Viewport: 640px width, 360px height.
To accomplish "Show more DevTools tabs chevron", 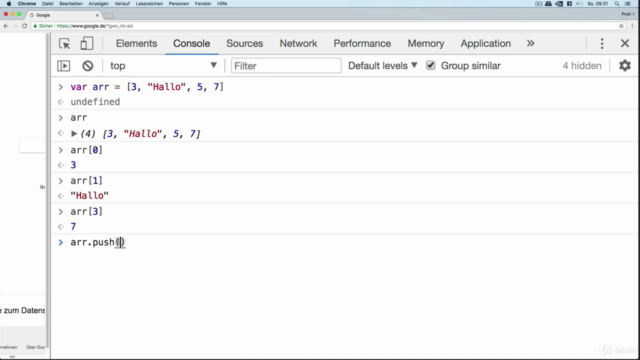I will pyautogui.click(x=530, y=43).
